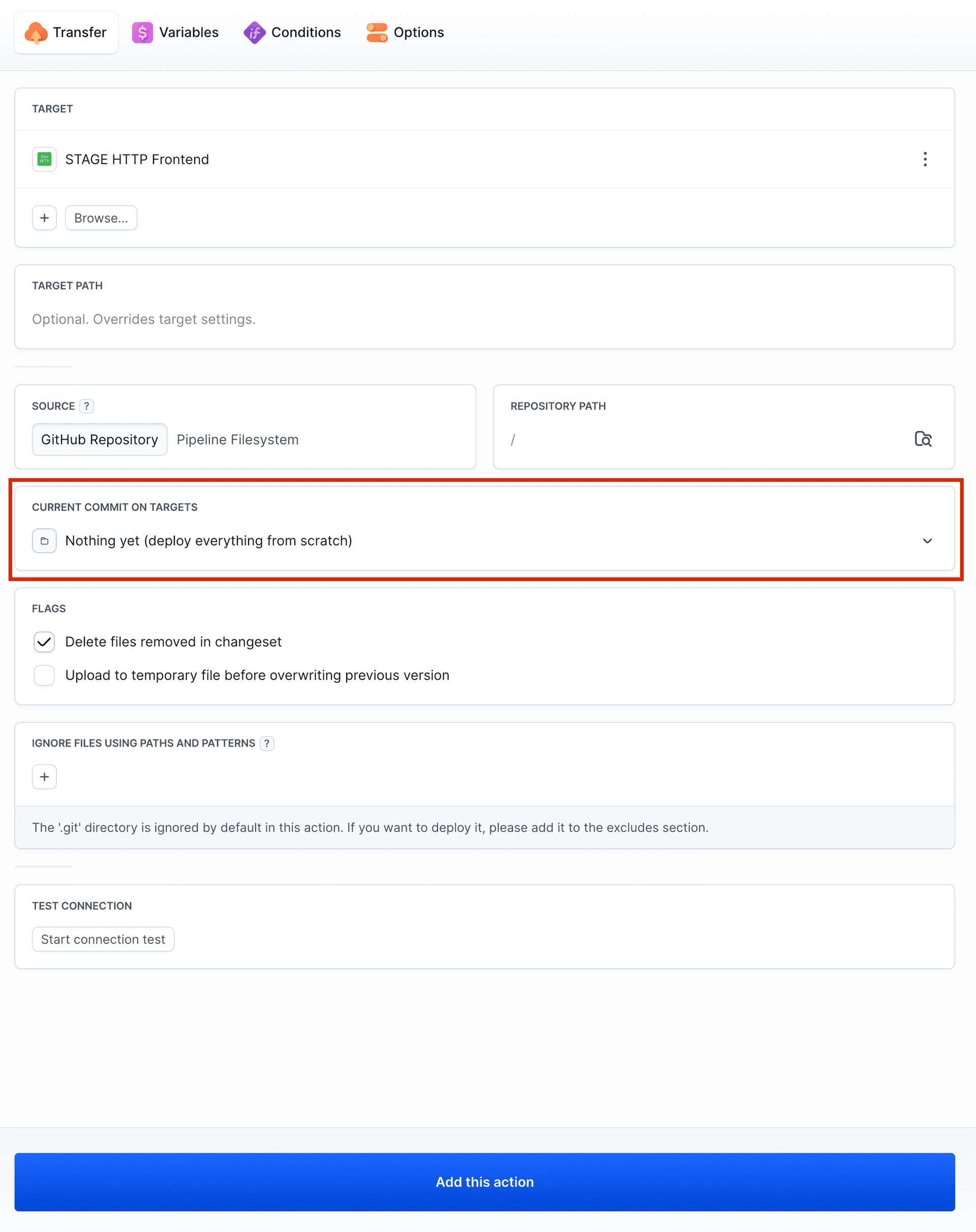Click the three-dot menu for STAGE HTTP Frontend
The width and height of the screenshot is (976, 1232).
click(x=925, y=160)
